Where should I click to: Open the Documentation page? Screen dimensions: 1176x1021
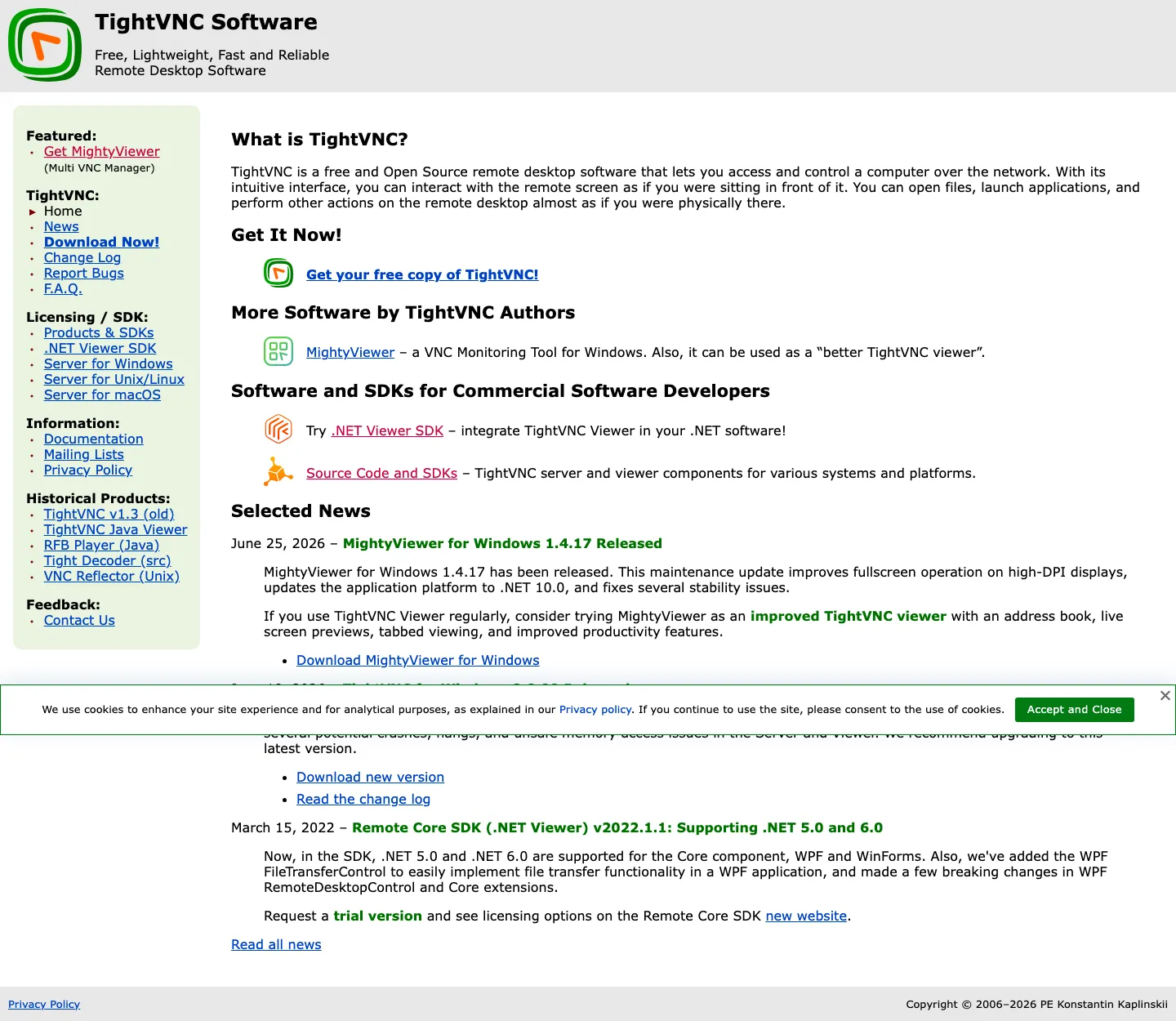tap(94, 439)
